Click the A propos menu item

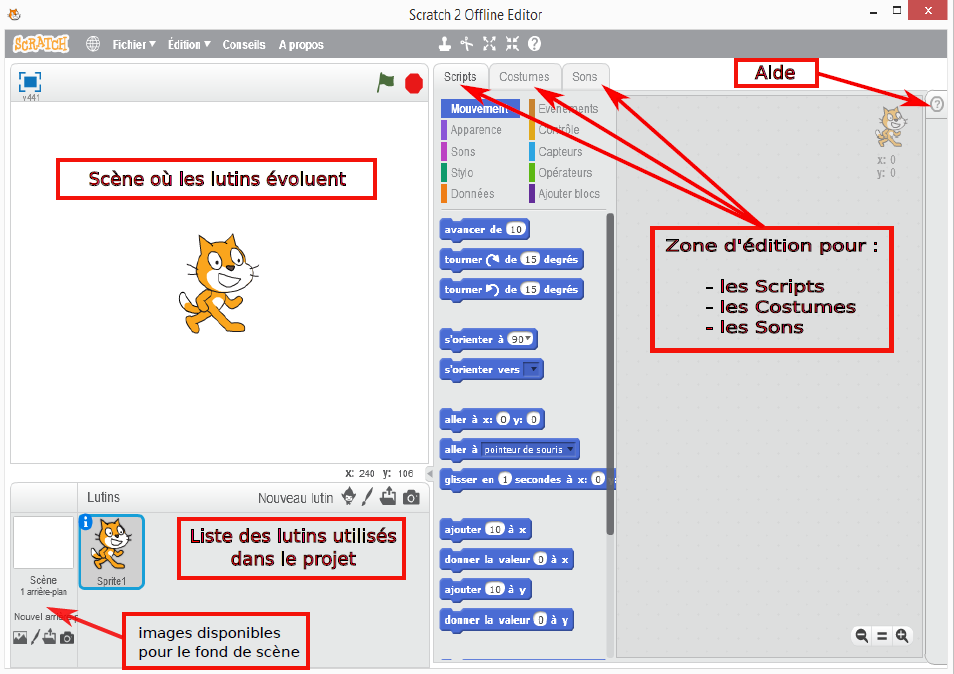pos(301,44)
